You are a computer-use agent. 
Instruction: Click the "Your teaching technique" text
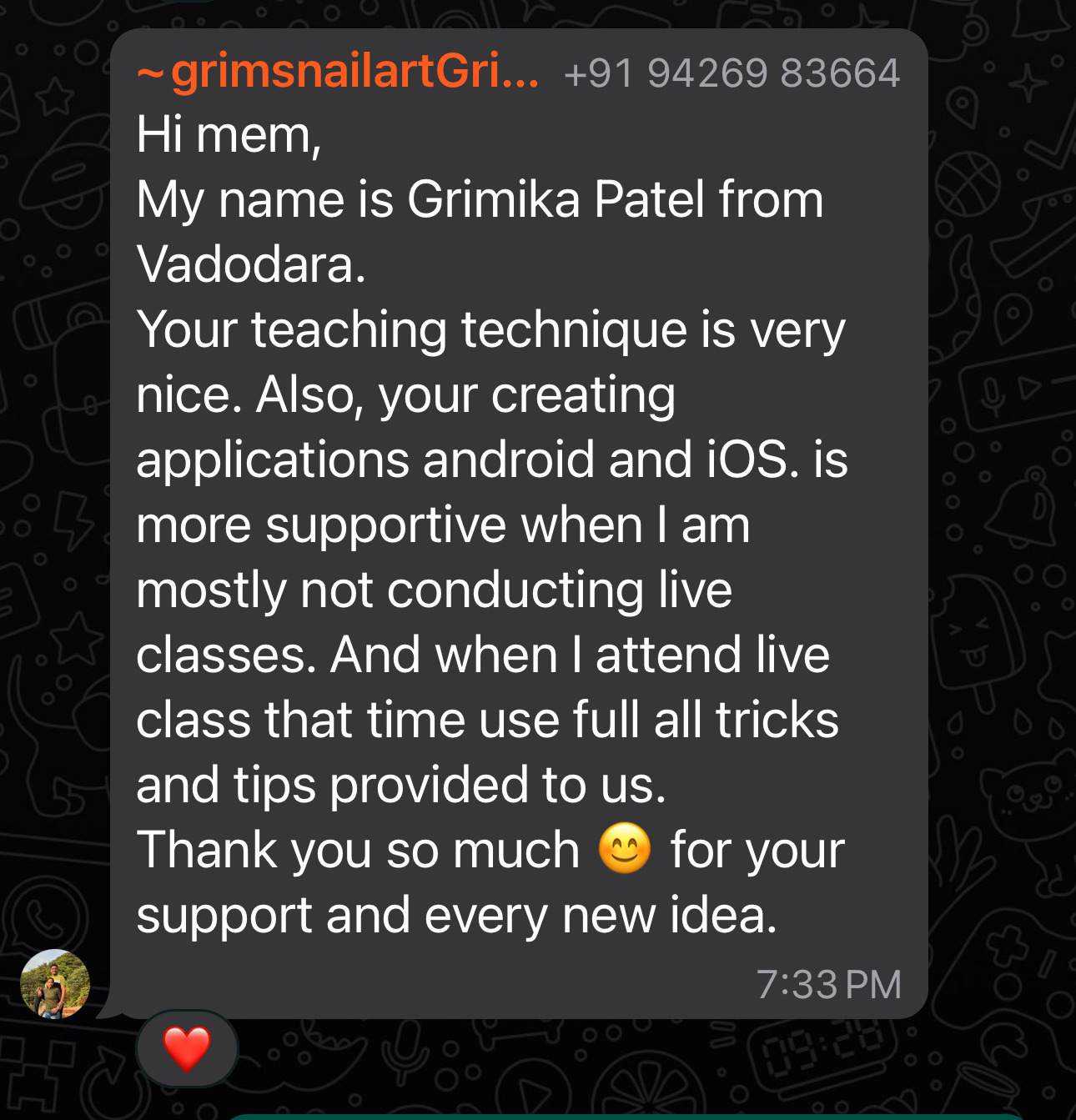click(412, 330)
